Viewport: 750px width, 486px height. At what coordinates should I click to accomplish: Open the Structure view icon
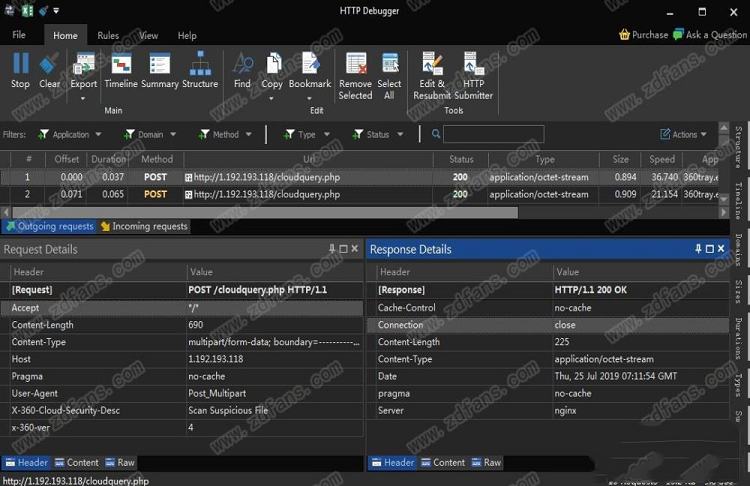[x=200, y=66]
